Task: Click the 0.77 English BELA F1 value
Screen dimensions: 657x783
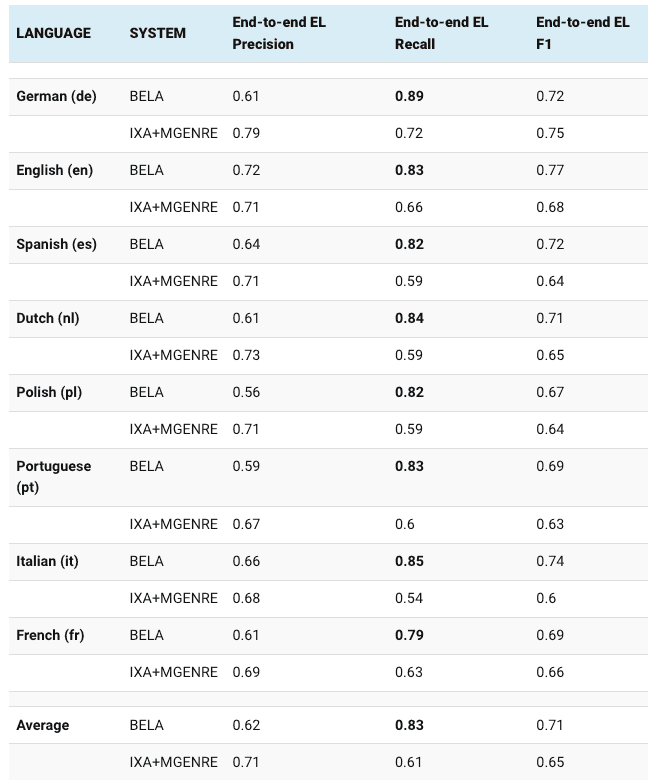Action: 550,170
